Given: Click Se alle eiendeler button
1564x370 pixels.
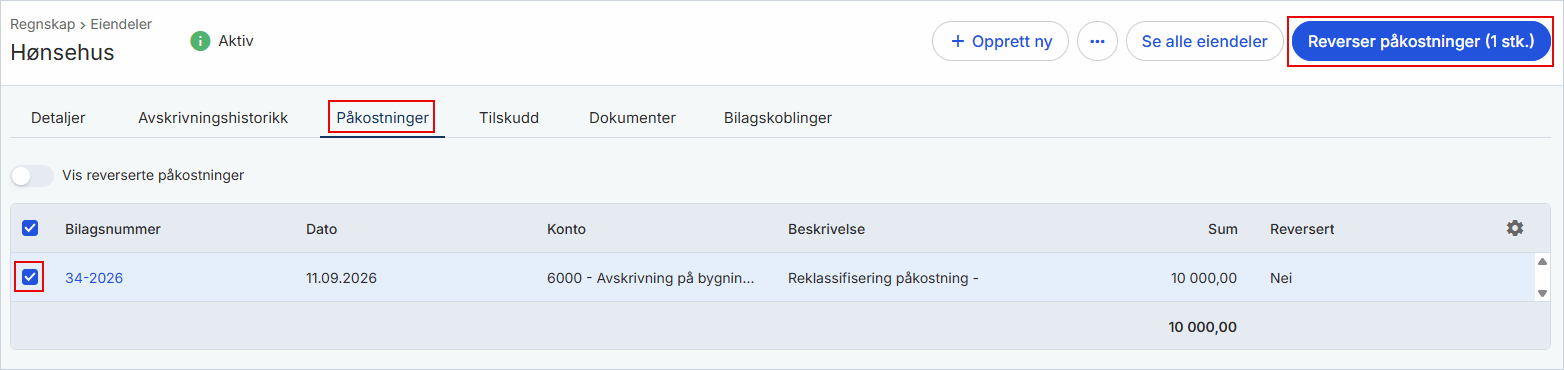Looking at the screenshot, I should tap(1204, 42).
